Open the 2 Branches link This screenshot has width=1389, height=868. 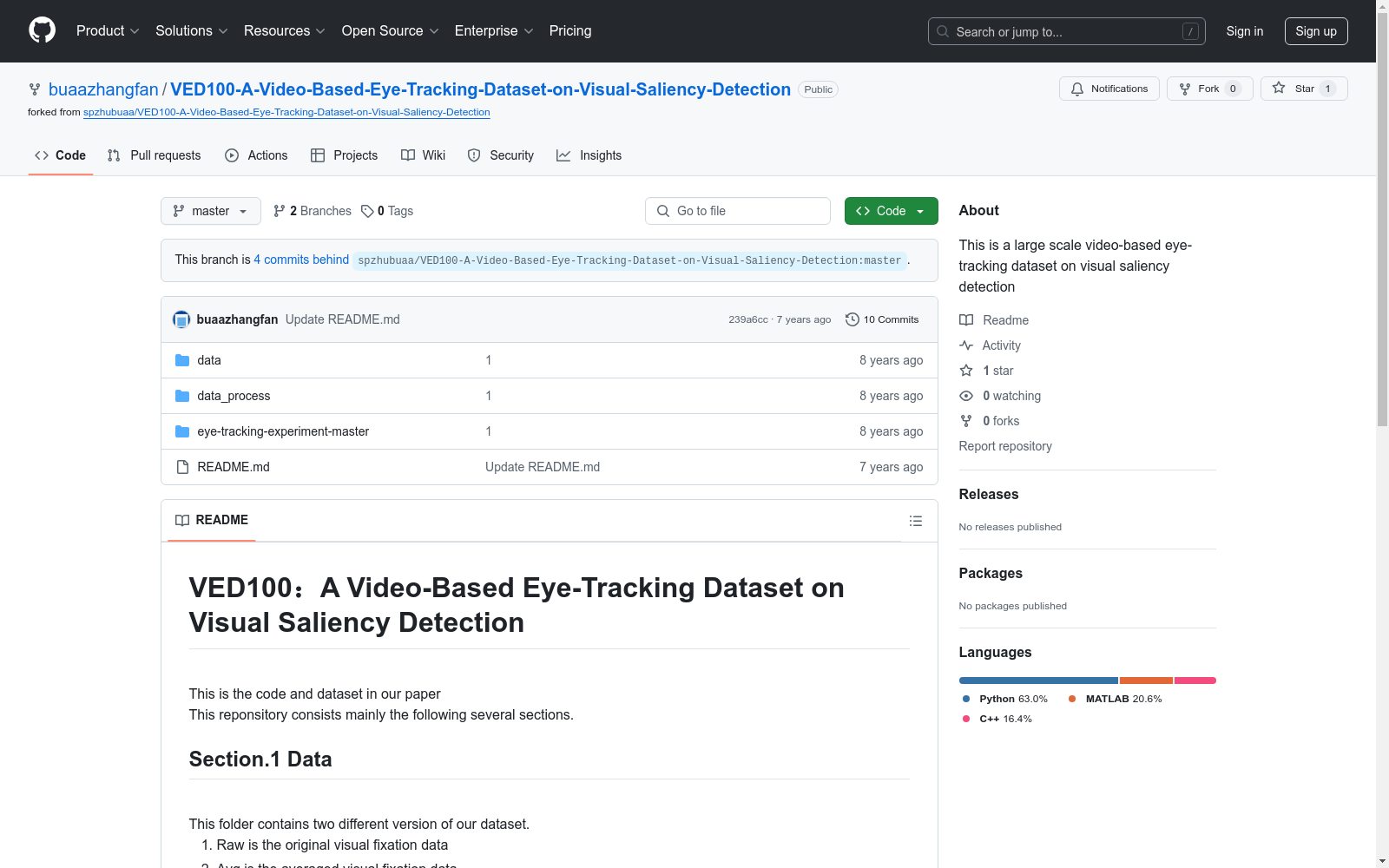click(312, 211)
